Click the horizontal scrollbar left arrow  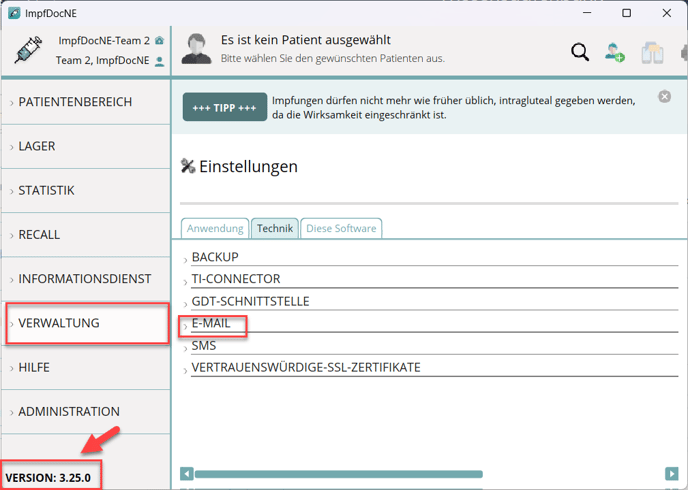pos(186,474)
